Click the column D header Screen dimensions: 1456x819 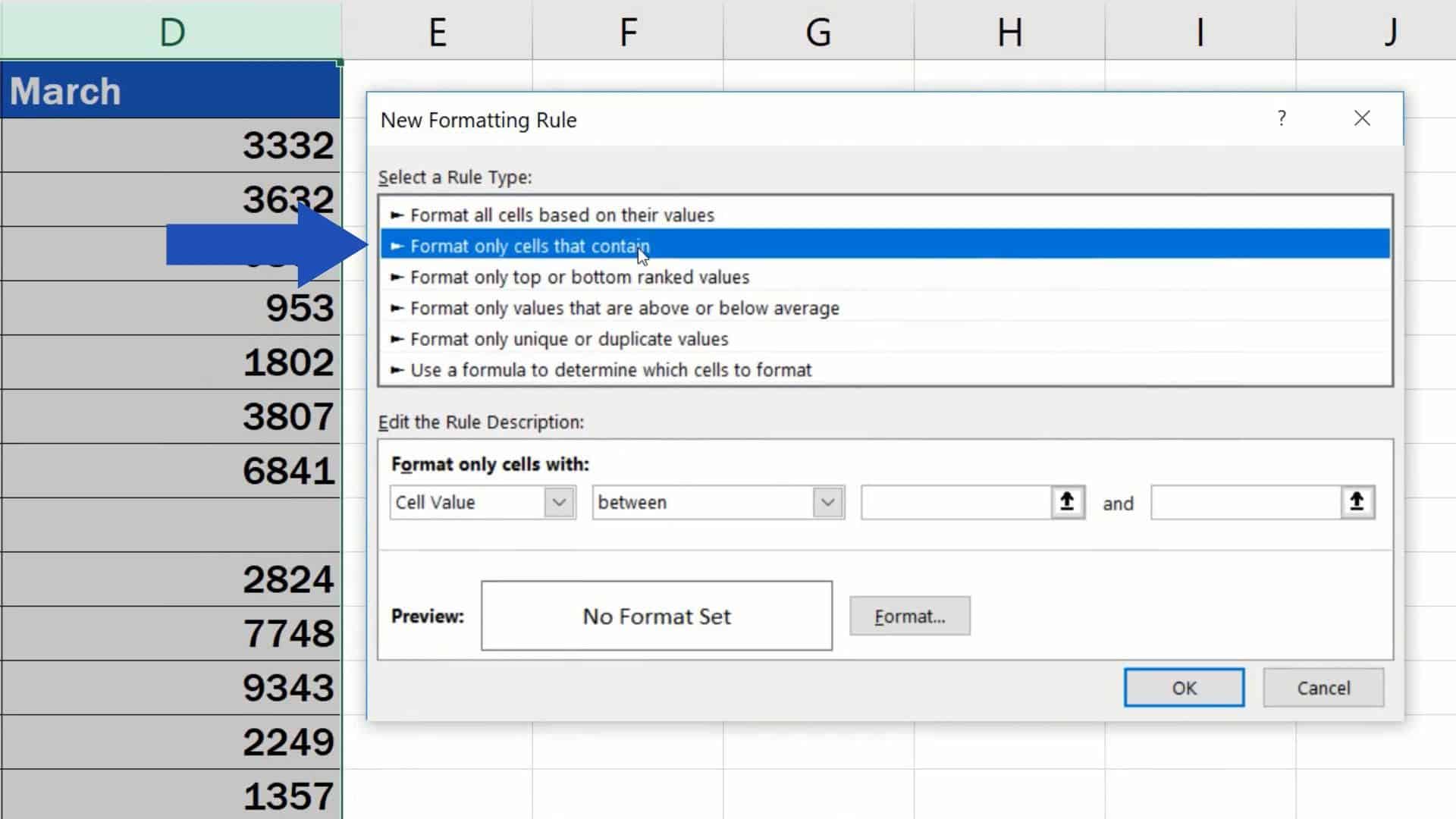pyautogui.click(x=171, y=30)
